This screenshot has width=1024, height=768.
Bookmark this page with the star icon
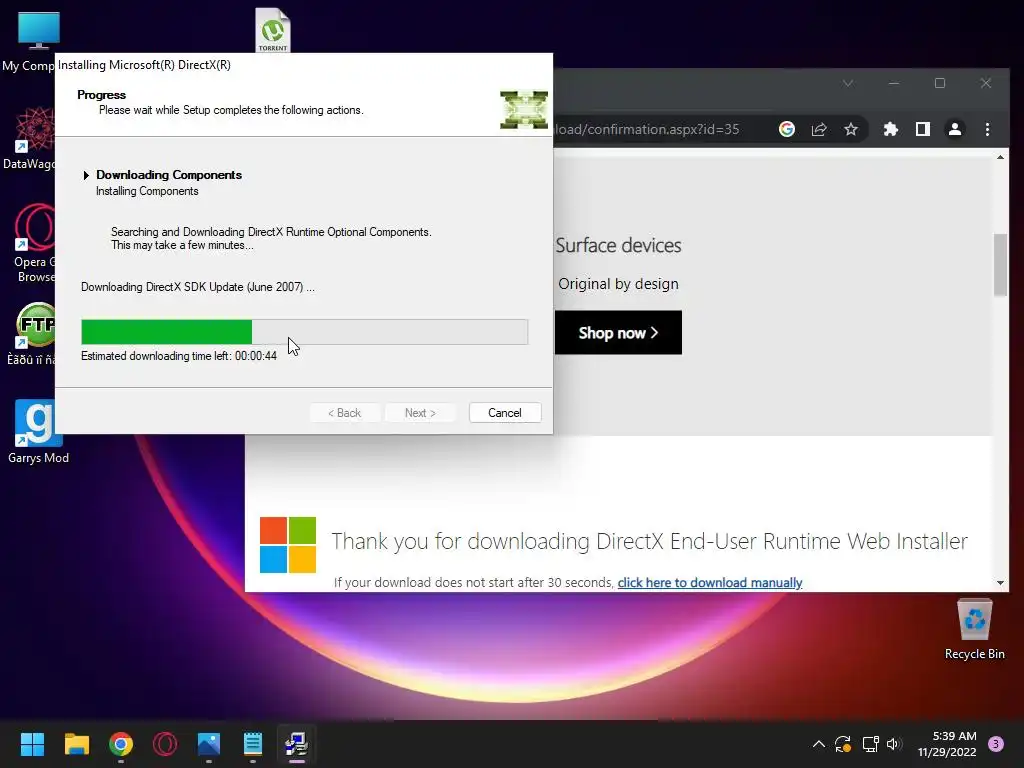[x=851, y=129]
